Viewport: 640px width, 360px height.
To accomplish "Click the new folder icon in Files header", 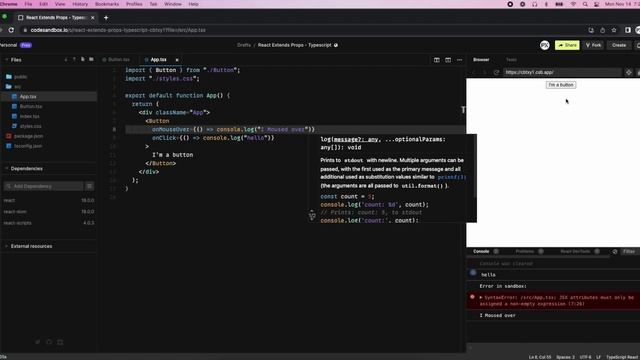I will point(91,60).
